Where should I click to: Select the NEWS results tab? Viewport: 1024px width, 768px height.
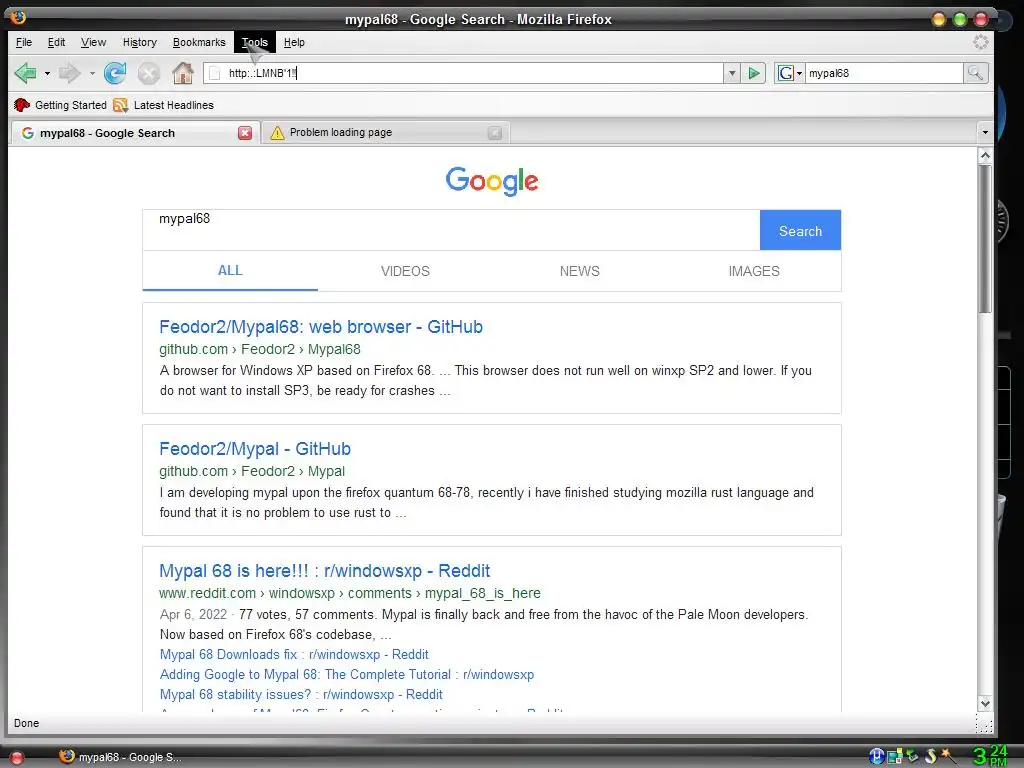point(579,271)
